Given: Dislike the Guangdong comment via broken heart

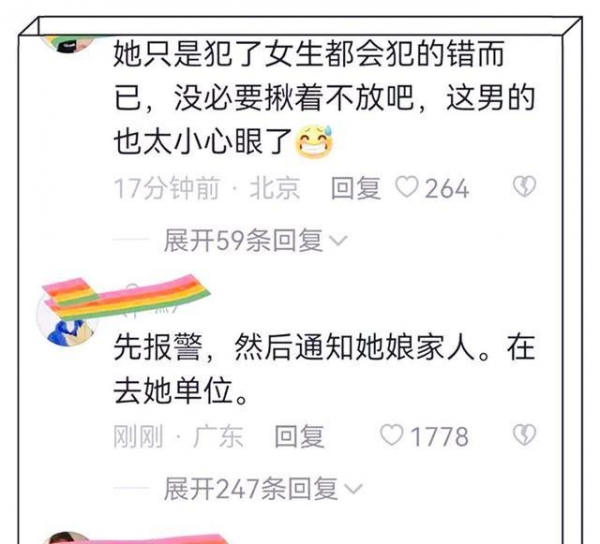Looking at the screenshot, I should pyautogui.click(x=524, y=435).
